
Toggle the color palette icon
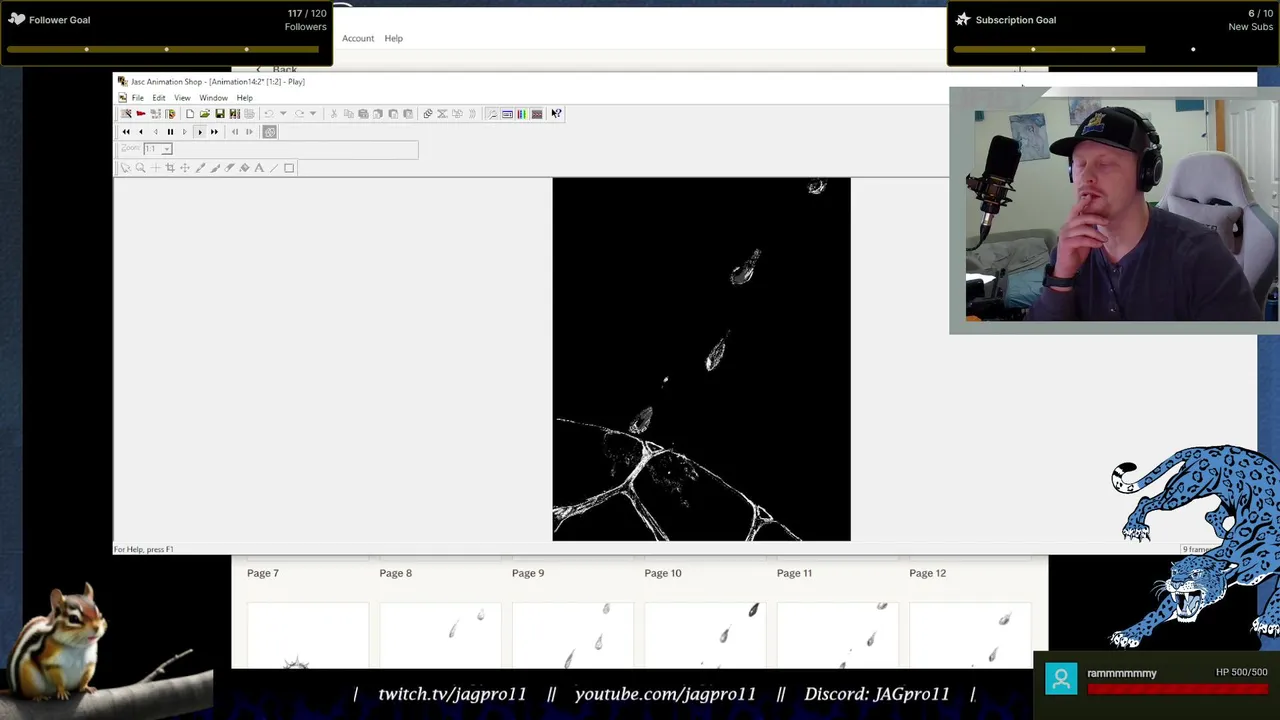(521, 114)
